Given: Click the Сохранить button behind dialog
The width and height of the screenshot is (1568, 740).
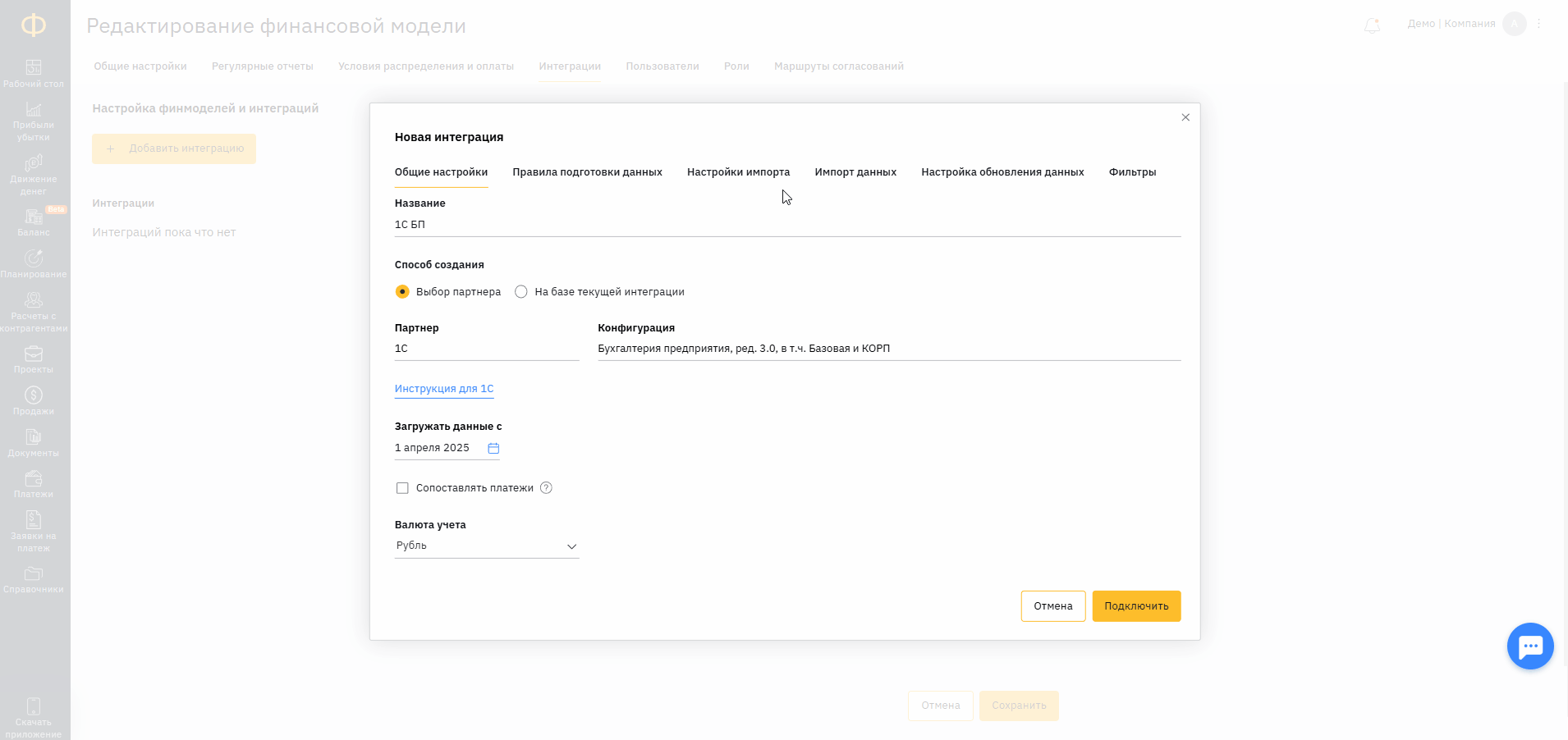Looking at the screenshot, I should coord(1019,706).
